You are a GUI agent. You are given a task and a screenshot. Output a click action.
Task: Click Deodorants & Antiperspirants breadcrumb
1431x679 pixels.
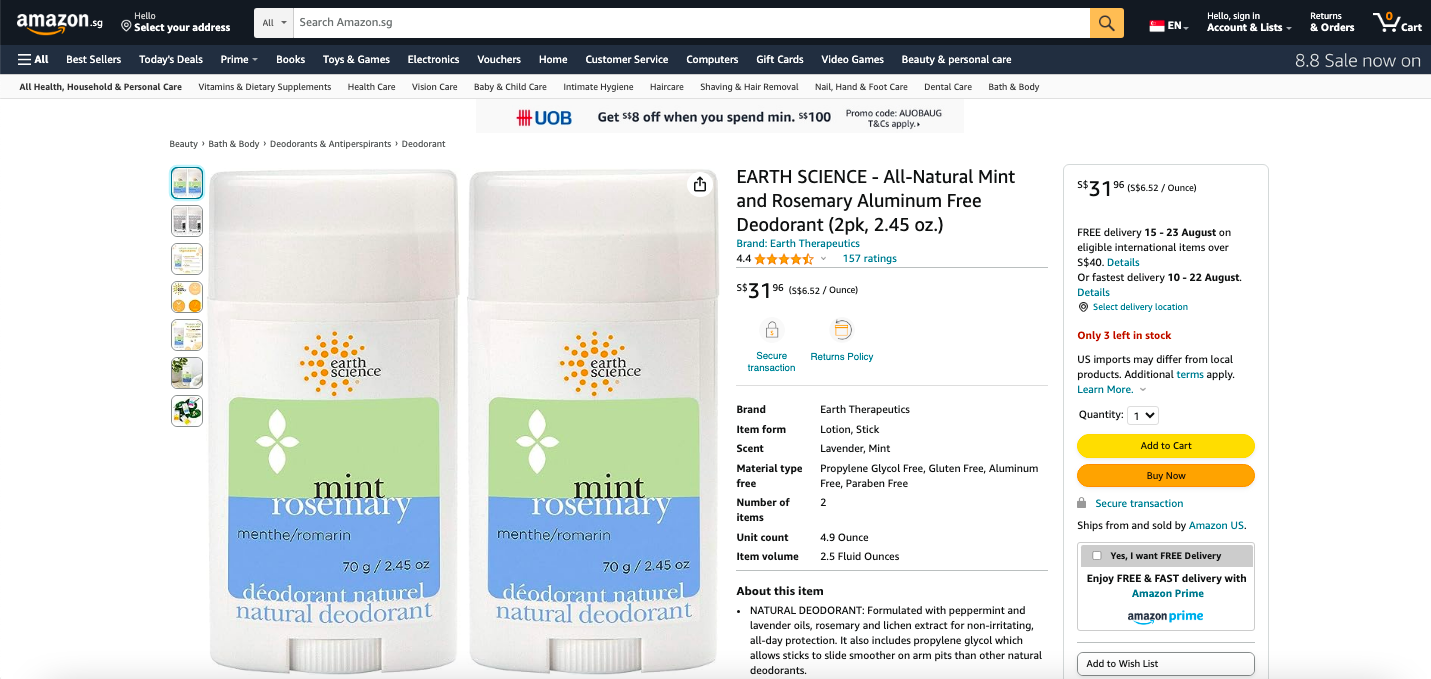[330, 144]
